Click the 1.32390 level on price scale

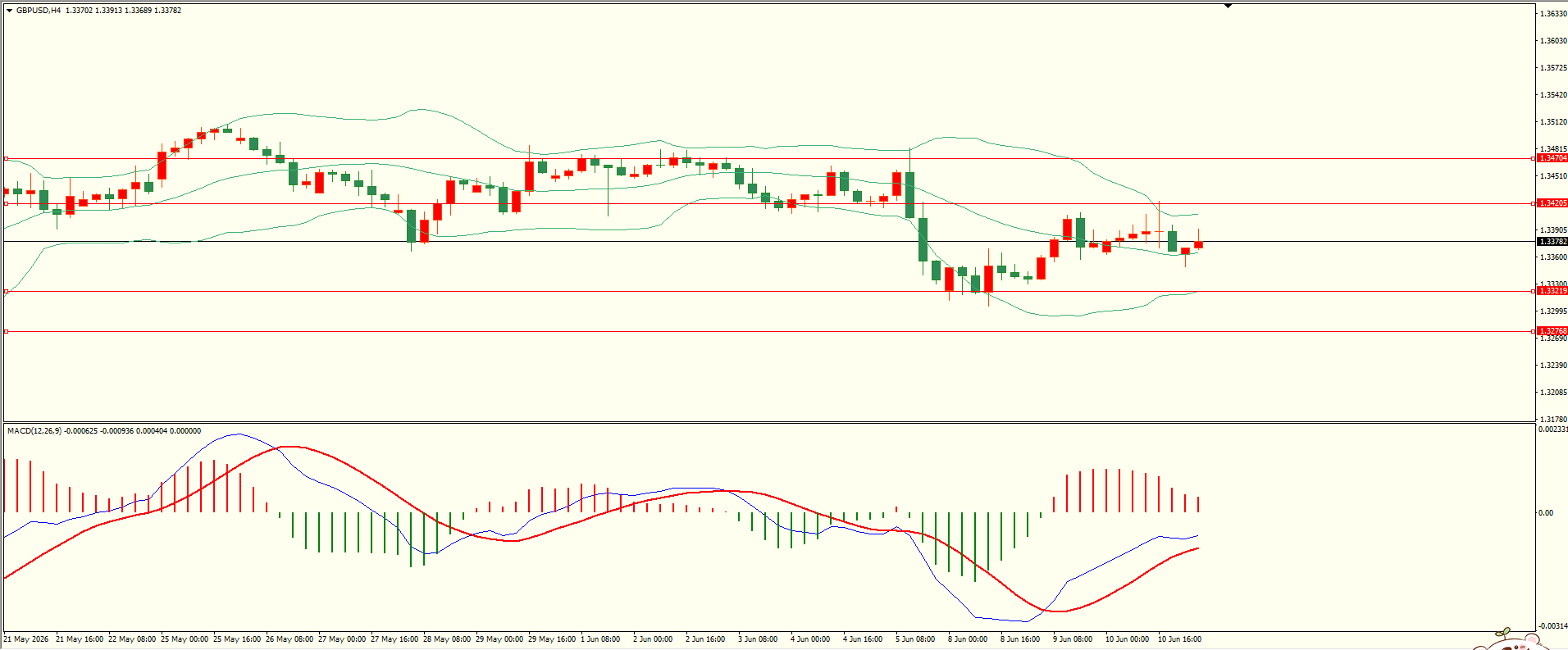click(x=1553, y=366)
